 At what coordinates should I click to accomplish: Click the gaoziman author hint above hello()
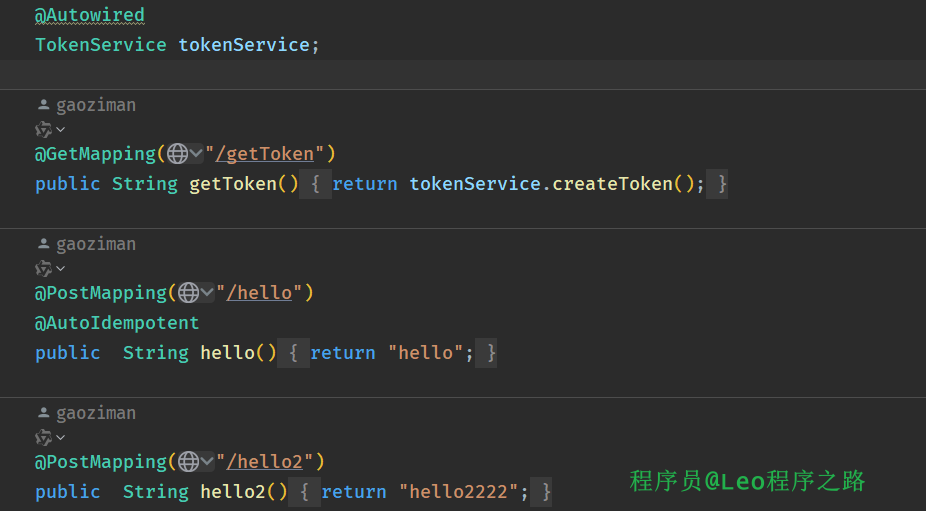coord(95,244)
